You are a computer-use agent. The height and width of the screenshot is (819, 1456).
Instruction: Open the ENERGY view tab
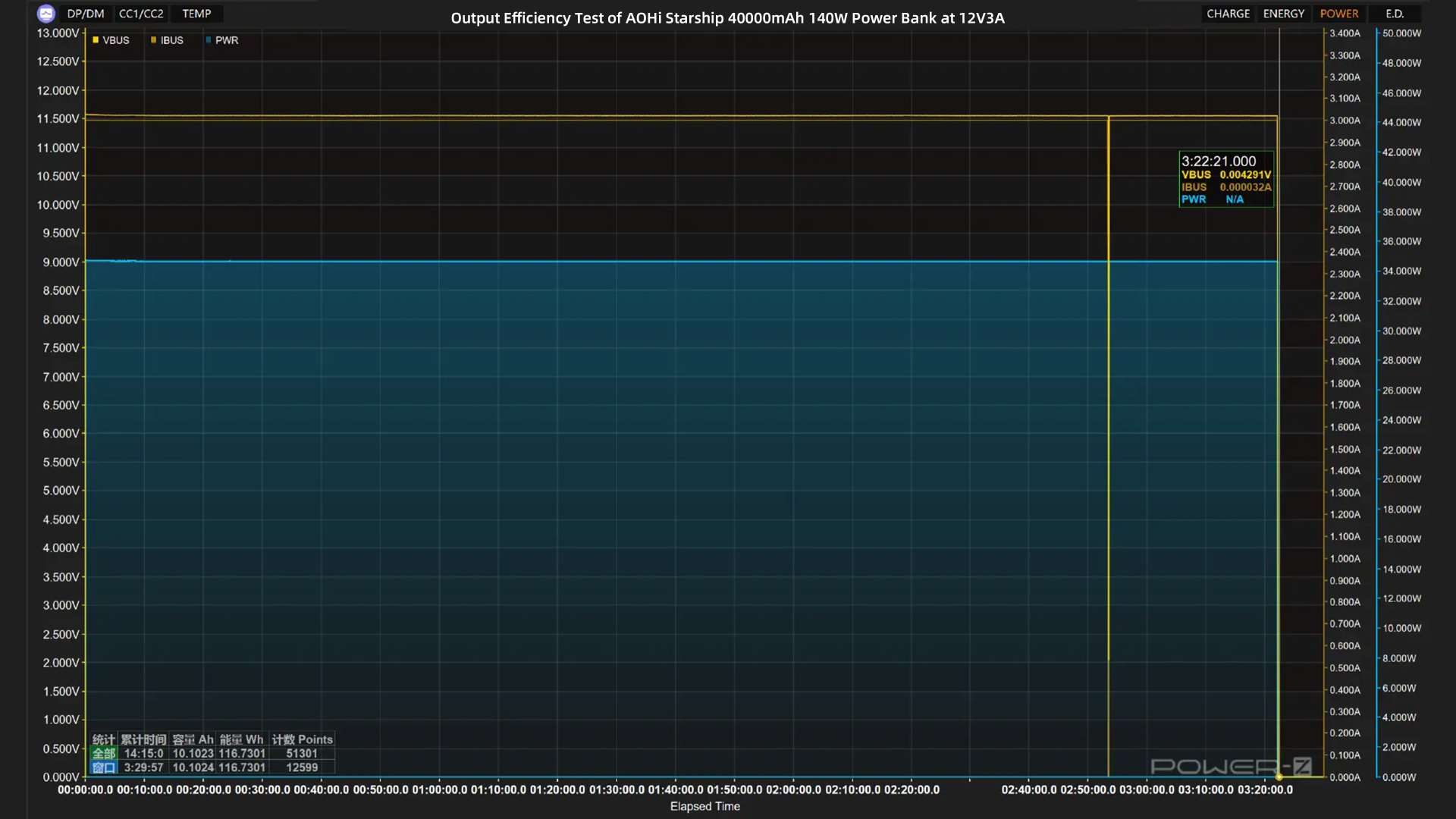(x=1283, y=14)
